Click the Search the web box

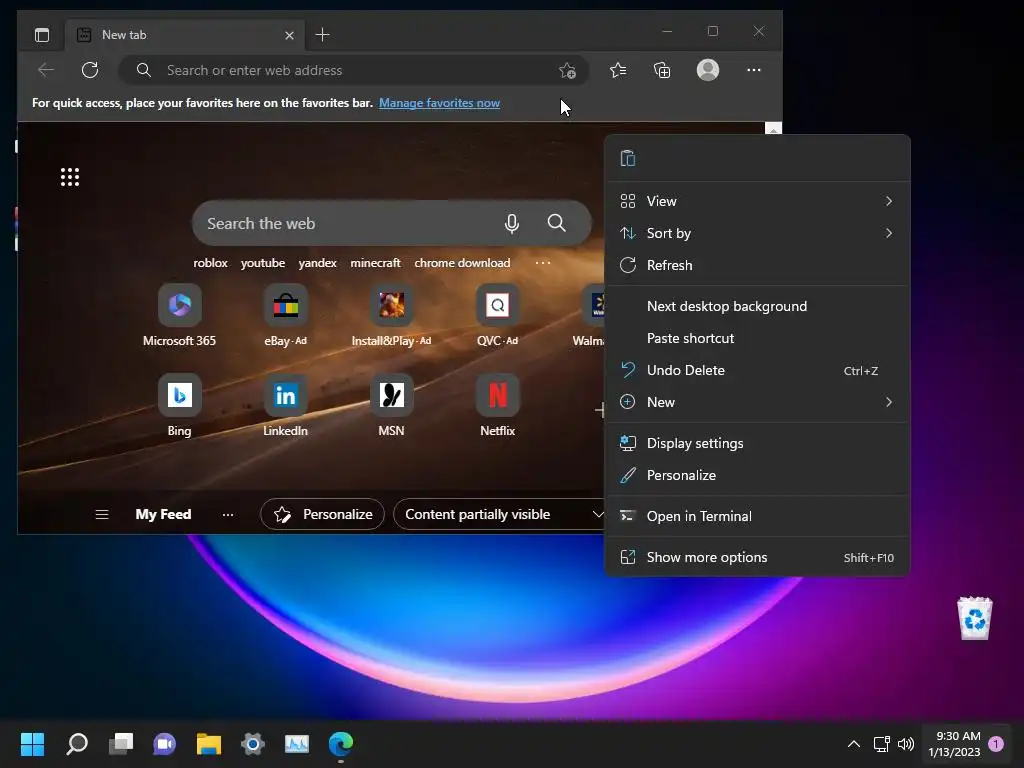coord(392,223)
